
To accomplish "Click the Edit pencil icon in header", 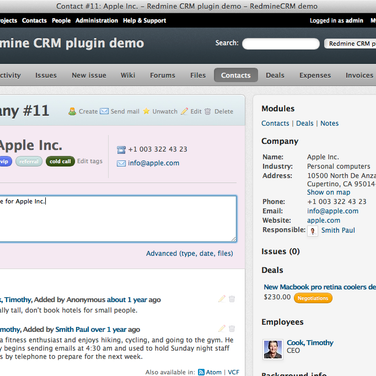I will click(x=184, y=111).
